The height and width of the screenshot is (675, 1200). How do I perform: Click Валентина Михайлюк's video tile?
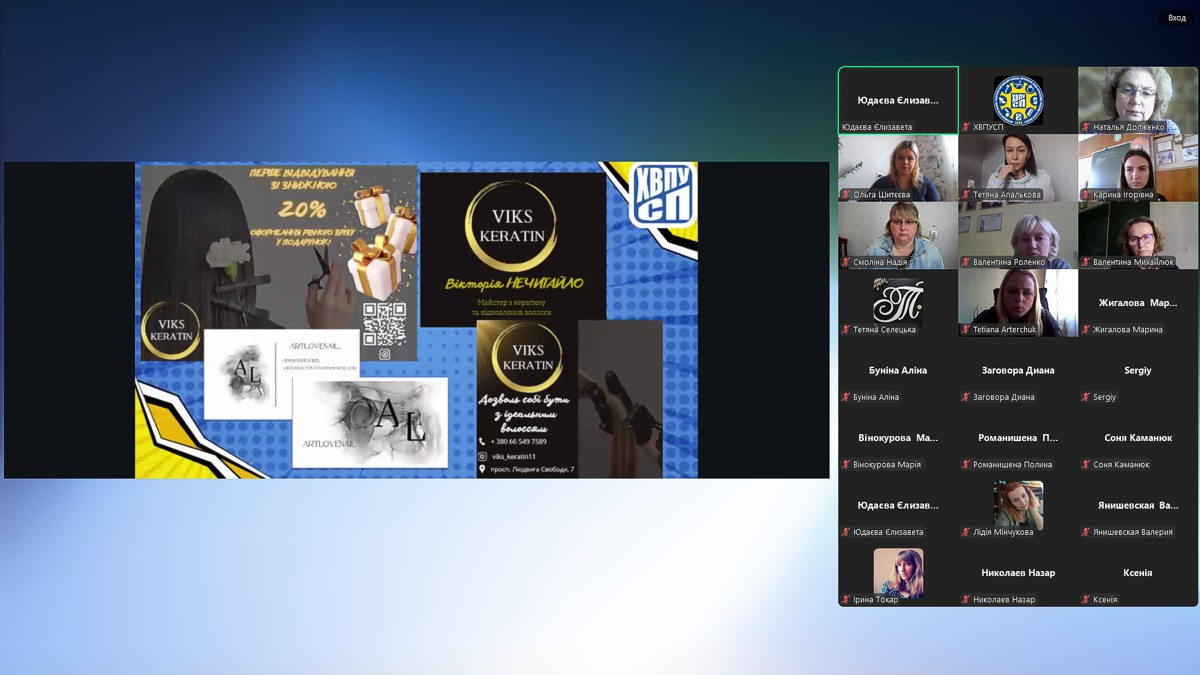[1138, 236]
